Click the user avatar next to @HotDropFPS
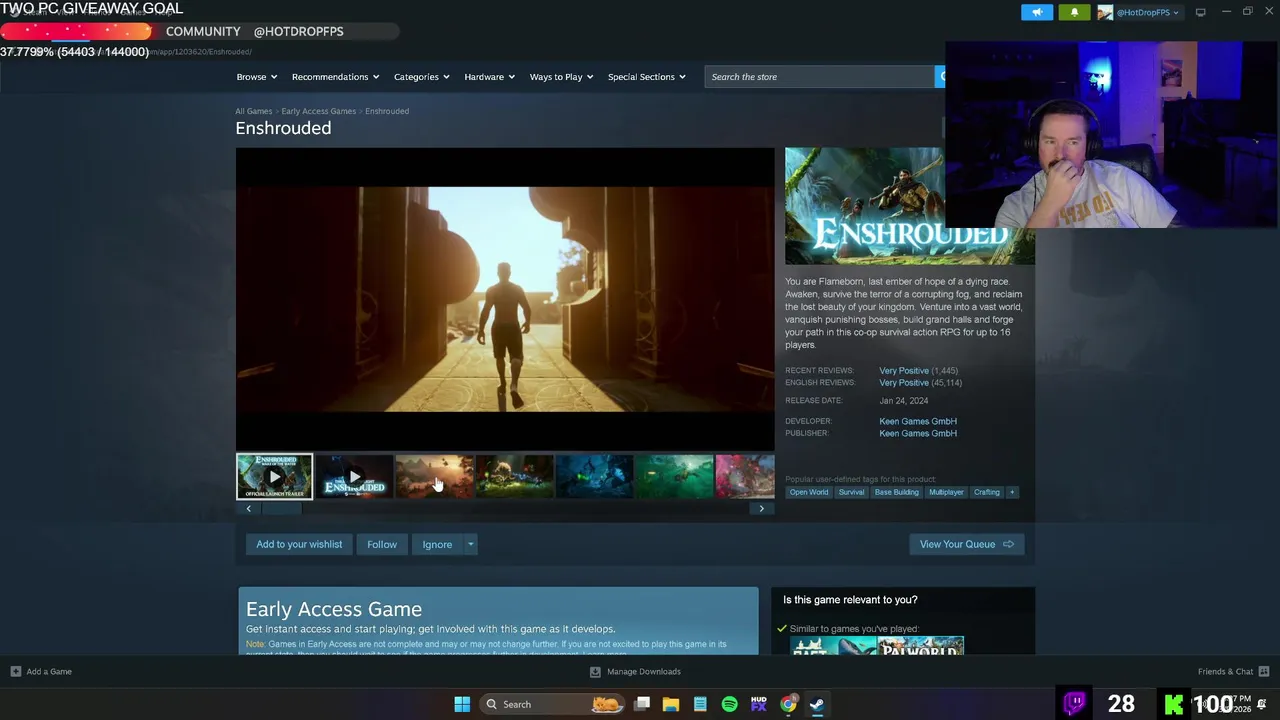This screenshot has height=720, width=1280. coord(1105,12)
